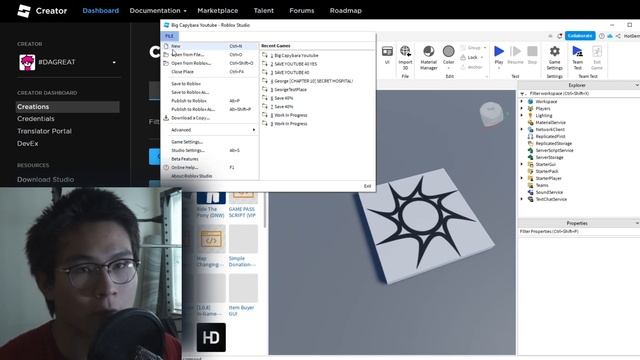Open Download Studio in Creator sidebar
Image resolution: width=640 pixels, height=360 pixels.
tap(46, 180)
